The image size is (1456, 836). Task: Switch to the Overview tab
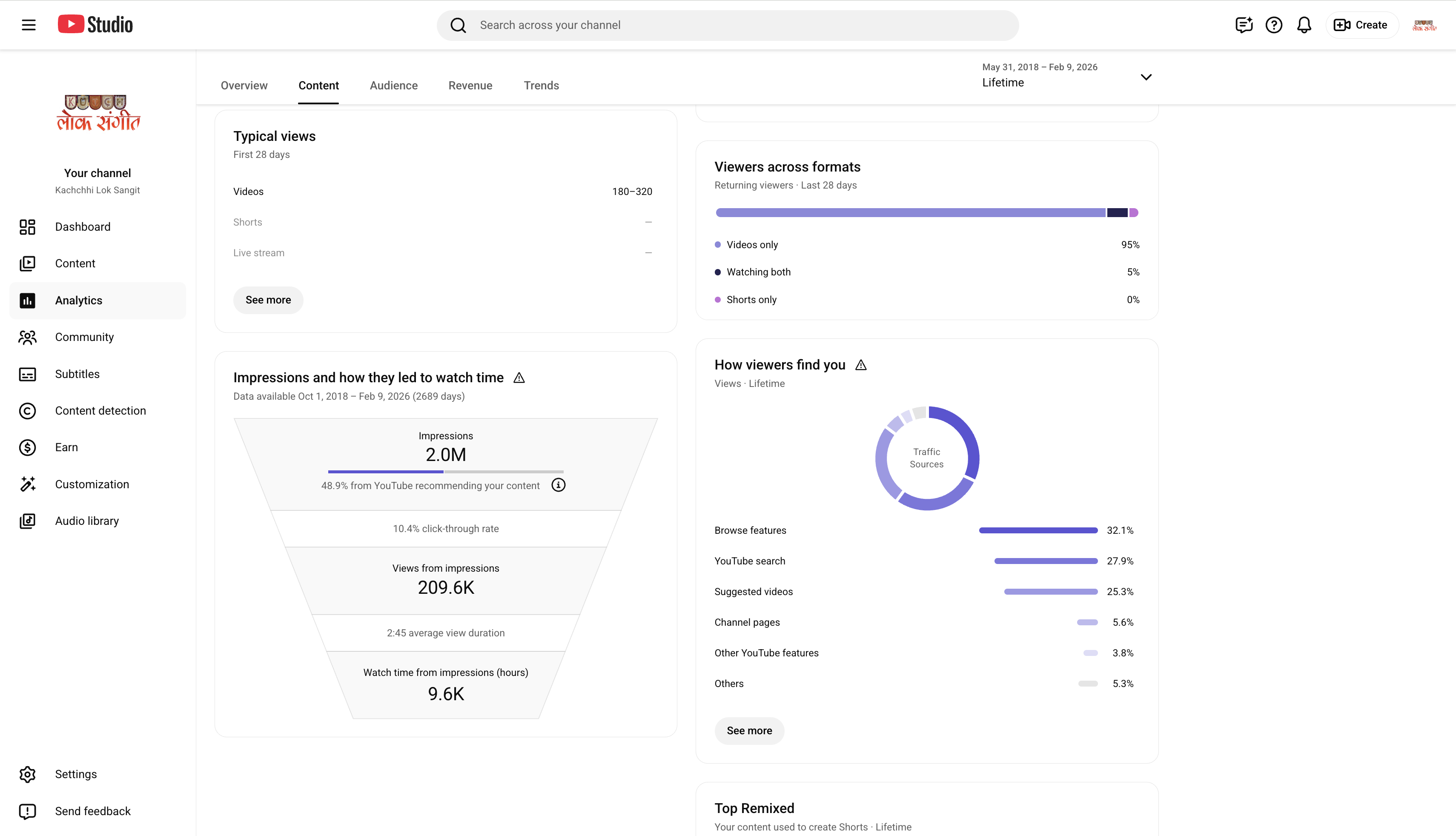pyautogui.click(x=244, y=86)
